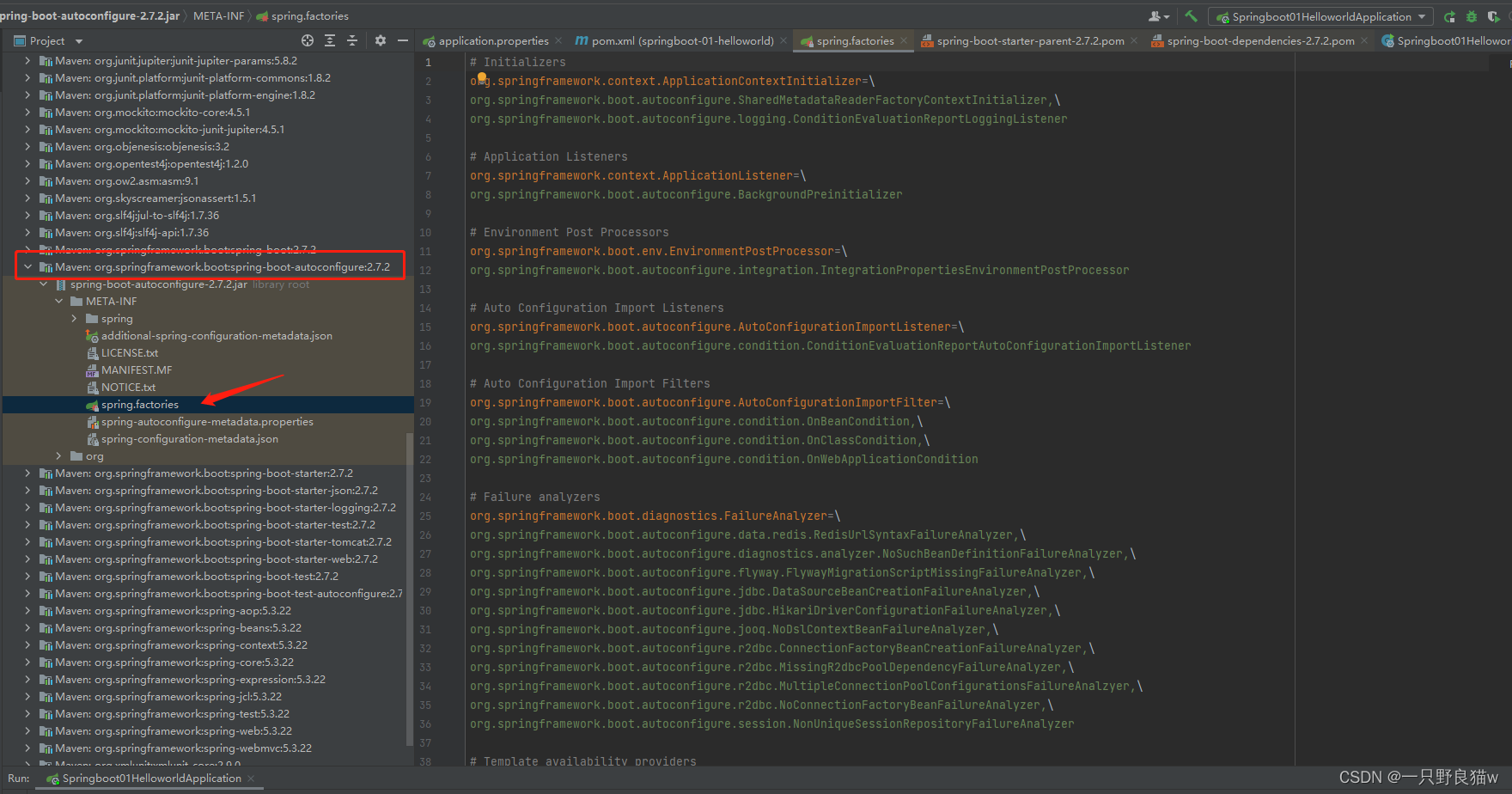Screen dimensions: 1512x794
Task: Collapse the META-INF folder
Action: click(58, 302)
